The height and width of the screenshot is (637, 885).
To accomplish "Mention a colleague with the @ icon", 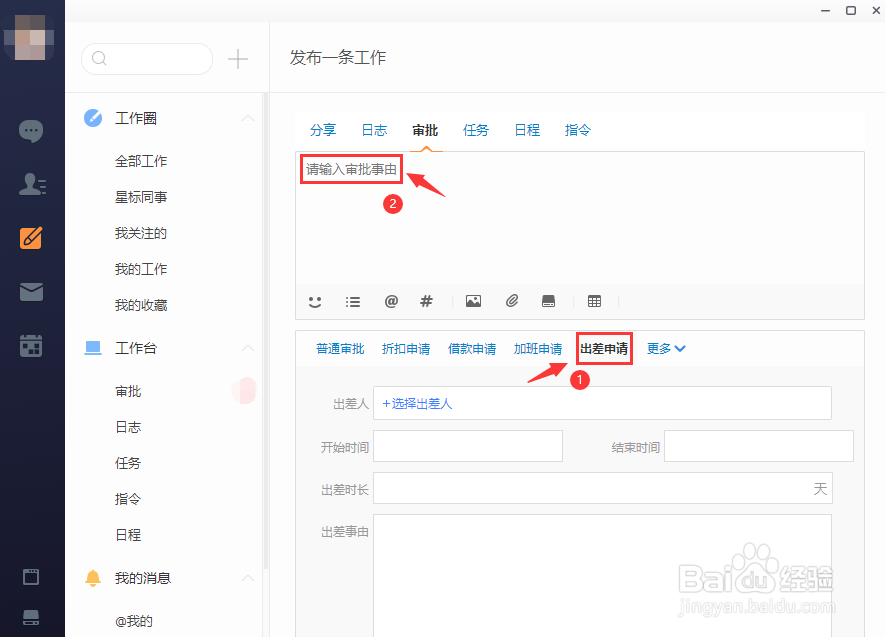I will 391,301.
